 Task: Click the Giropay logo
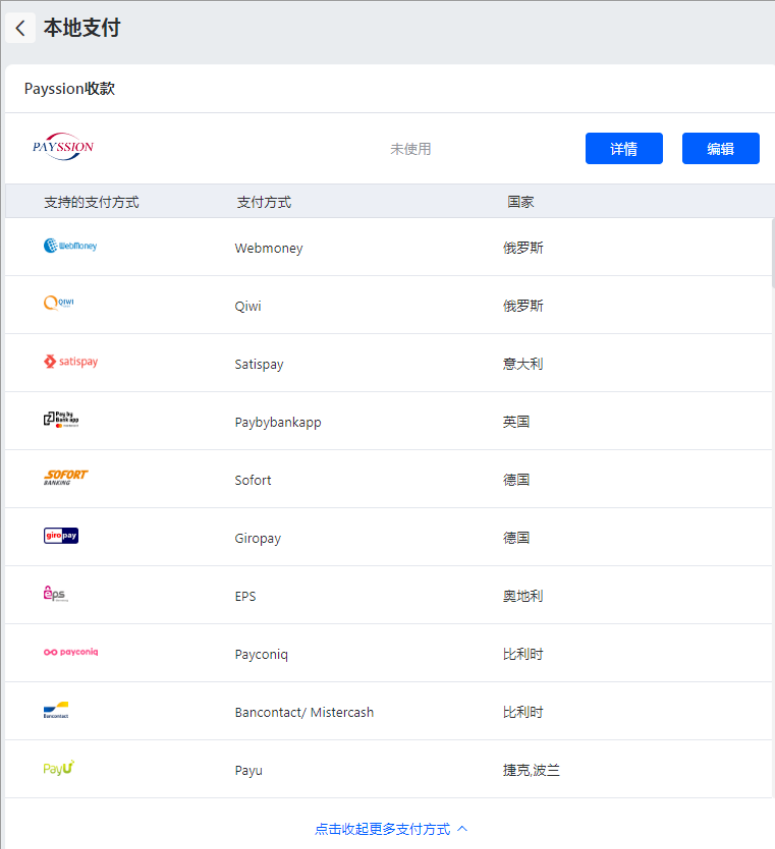tap(61, 535)
